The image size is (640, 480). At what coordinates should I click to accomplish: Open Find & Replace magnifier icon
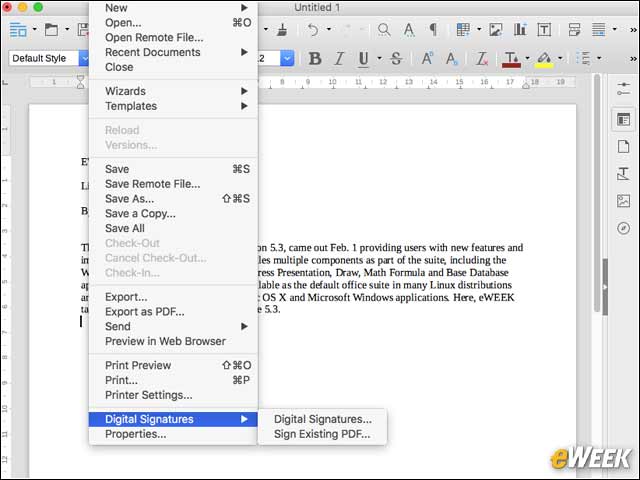tap(384, 30)
